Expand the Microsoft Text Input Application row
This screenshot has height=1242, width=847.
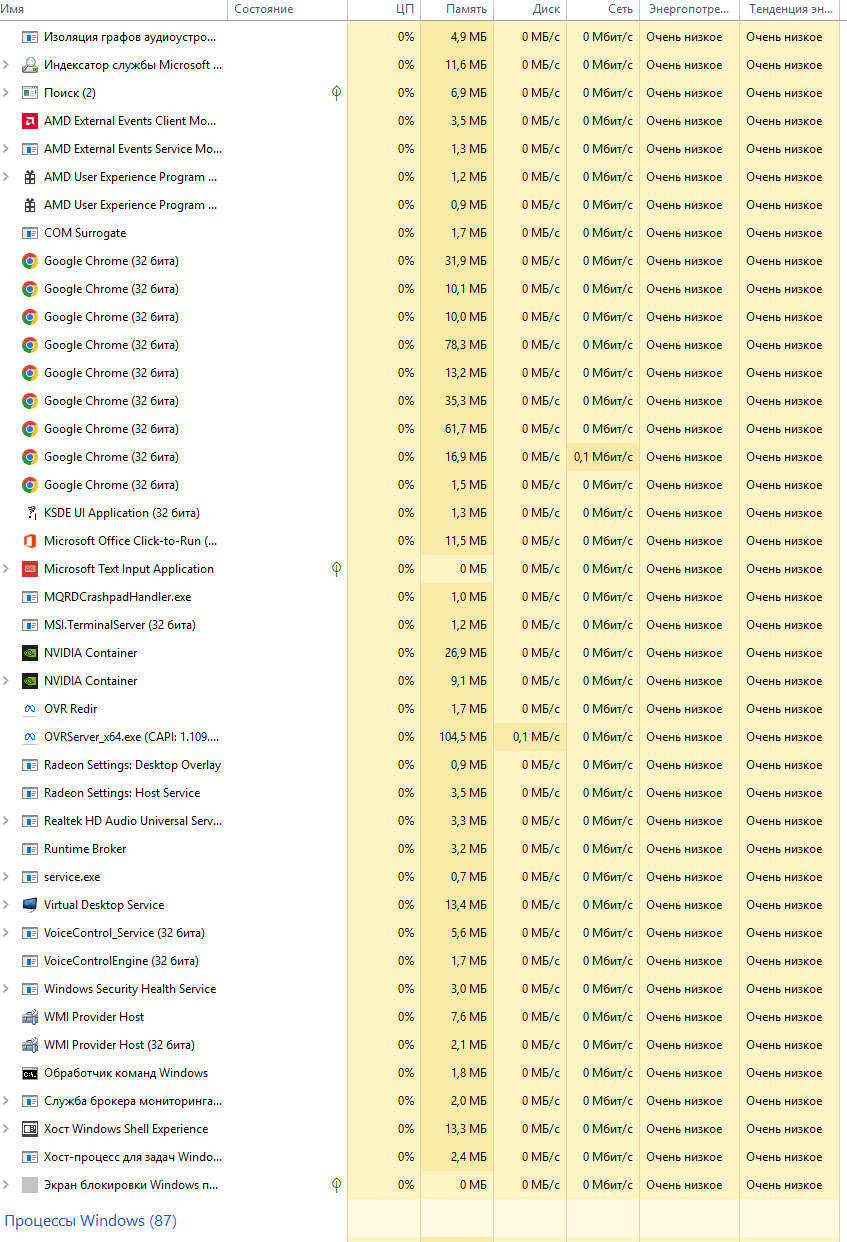coord(7,569)
